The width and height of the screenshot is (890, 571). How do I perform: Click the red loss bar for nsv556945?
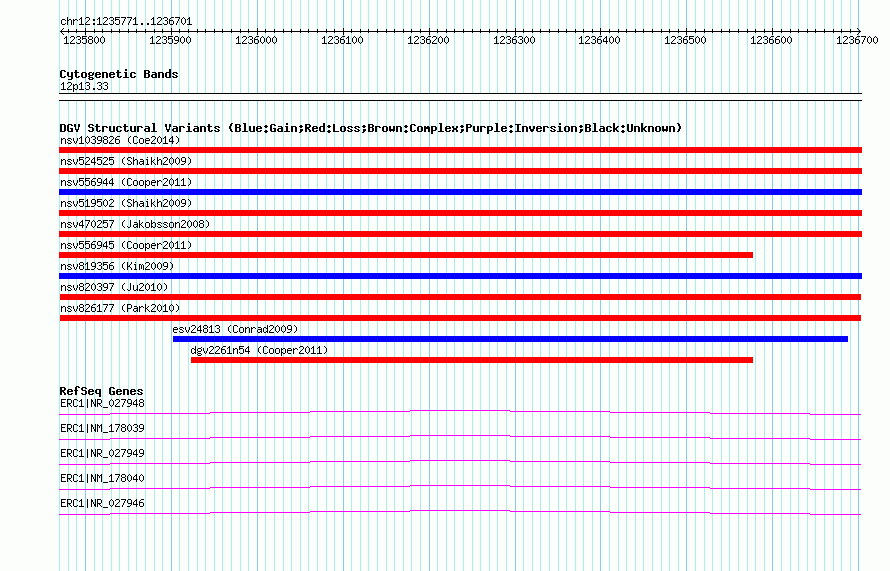click(x=406, y=255)
